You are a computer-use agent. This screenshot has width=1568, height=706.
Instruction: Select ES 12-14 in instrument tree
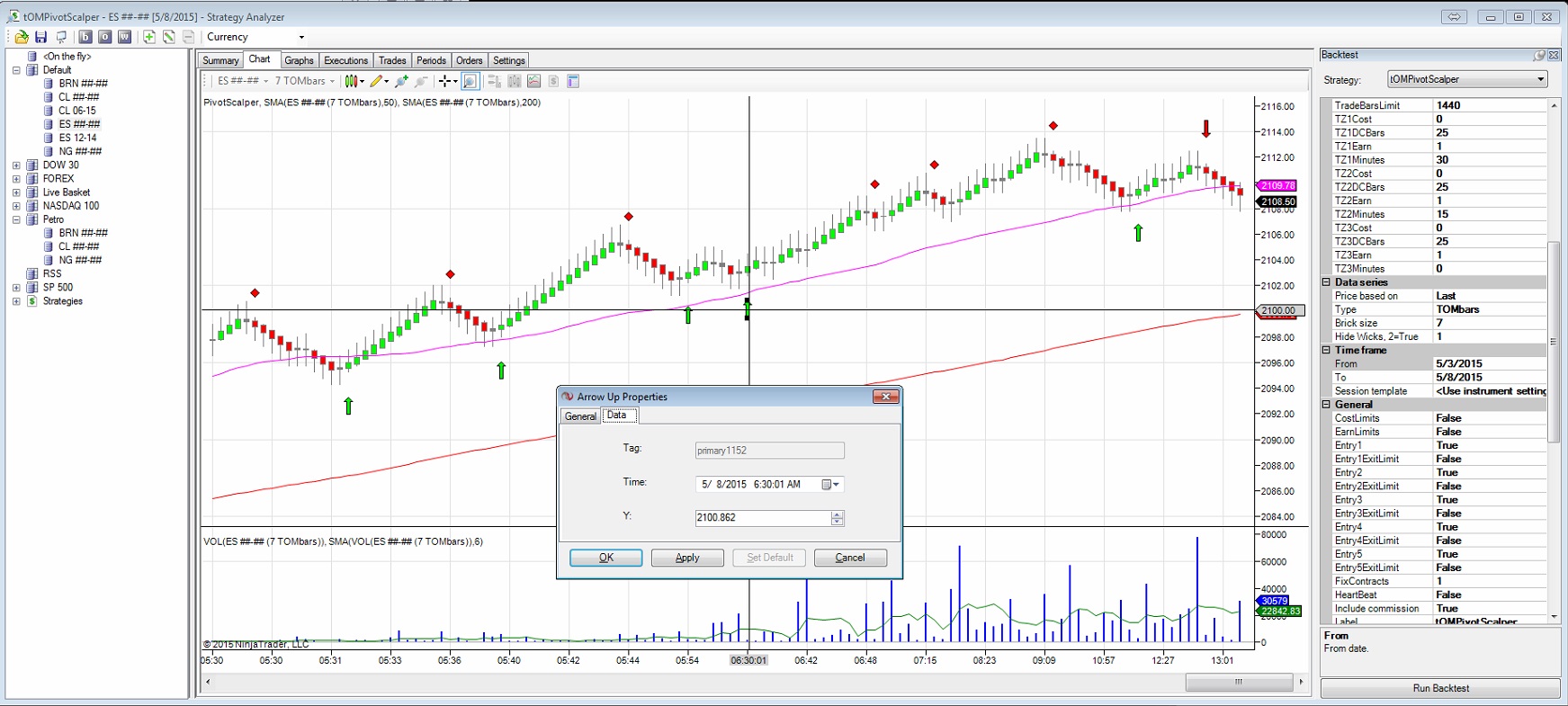click(77, 139)
